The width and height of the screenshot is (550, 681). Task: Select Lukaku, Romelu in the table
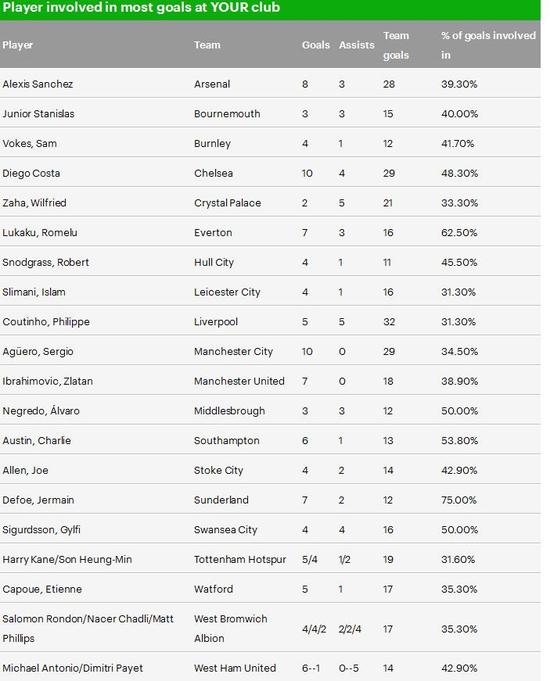[40, 233]
